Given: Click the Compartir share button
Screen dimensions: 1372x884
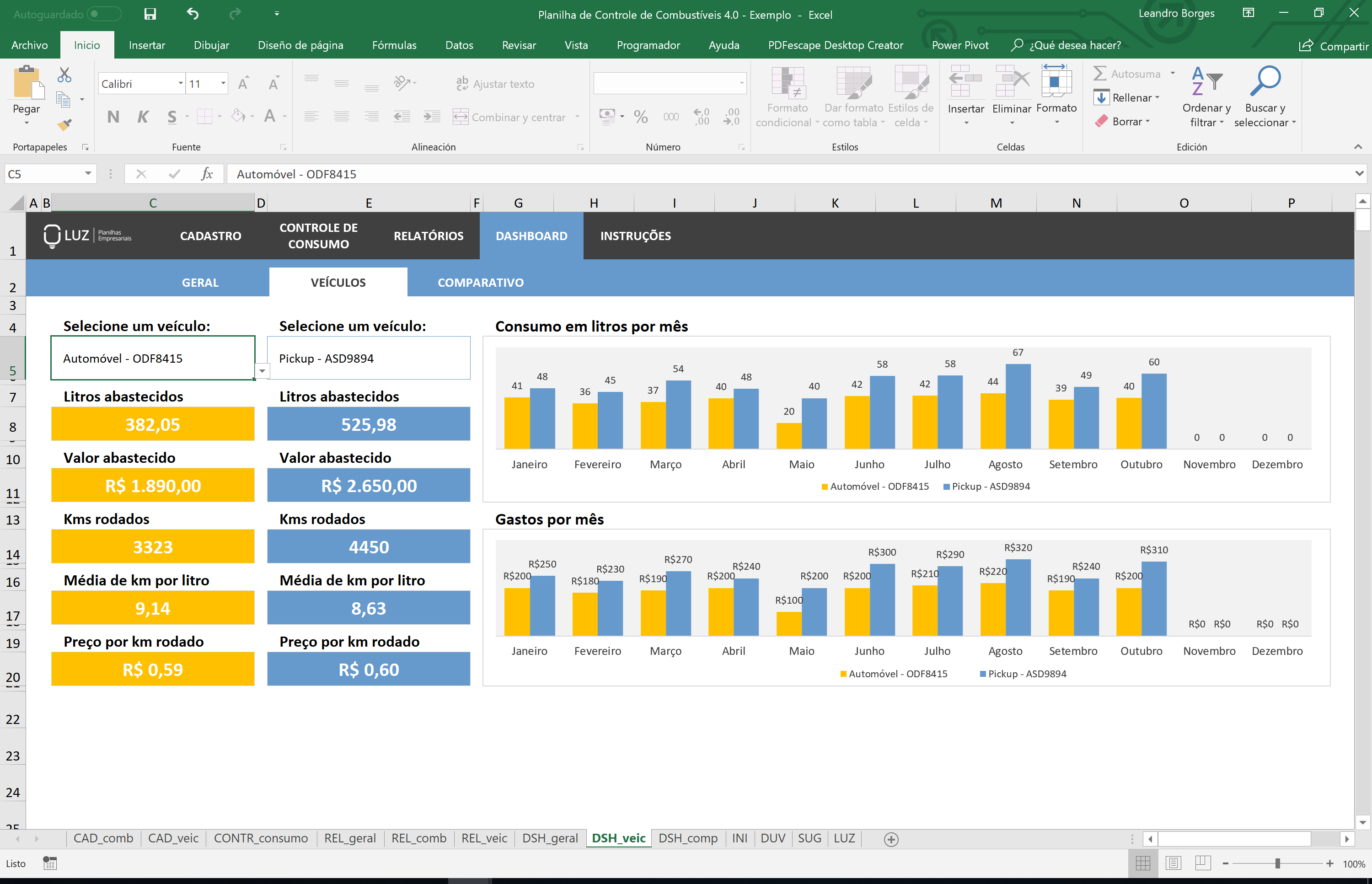Looking at the screenshot, I should point(1334,46).
